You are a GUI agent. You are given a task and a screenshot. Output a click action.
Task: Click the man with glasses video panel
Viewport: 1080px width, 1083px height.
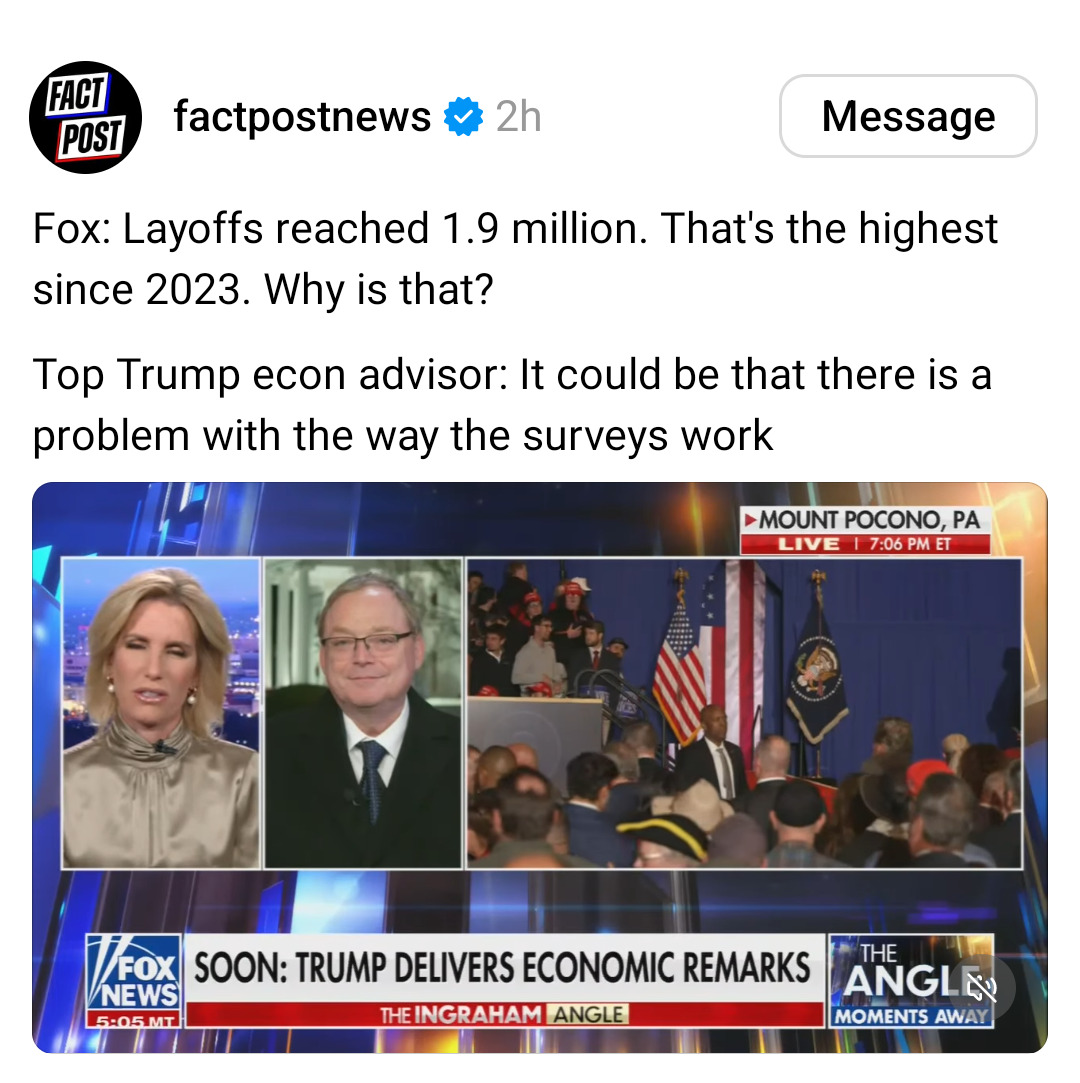pos(363,713)
